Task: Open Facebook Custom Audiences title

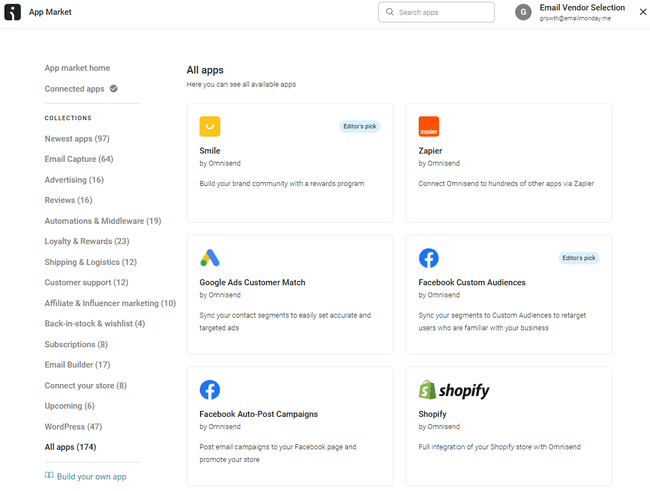Action: [472, 282]
